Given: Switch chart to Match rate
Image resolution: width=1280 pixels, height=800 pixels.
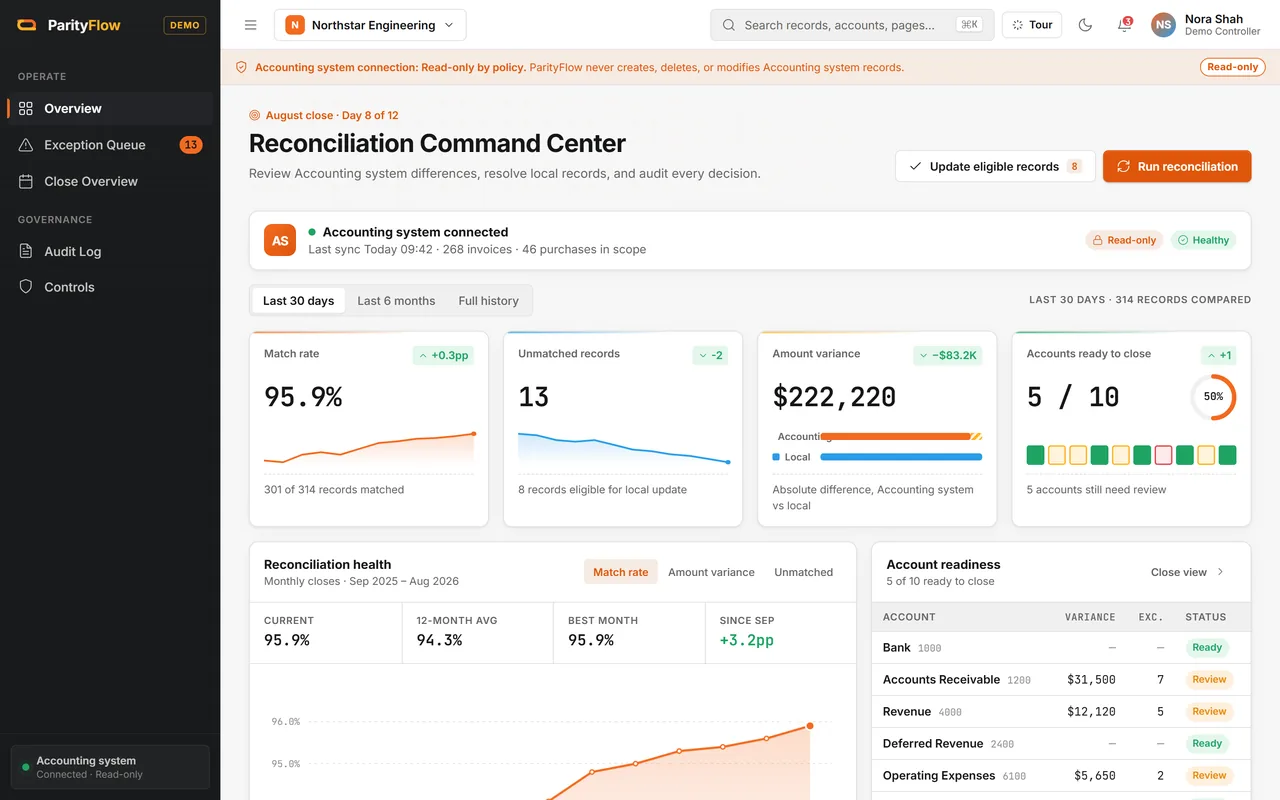Looking at the screenshot, I should (620, 572).
